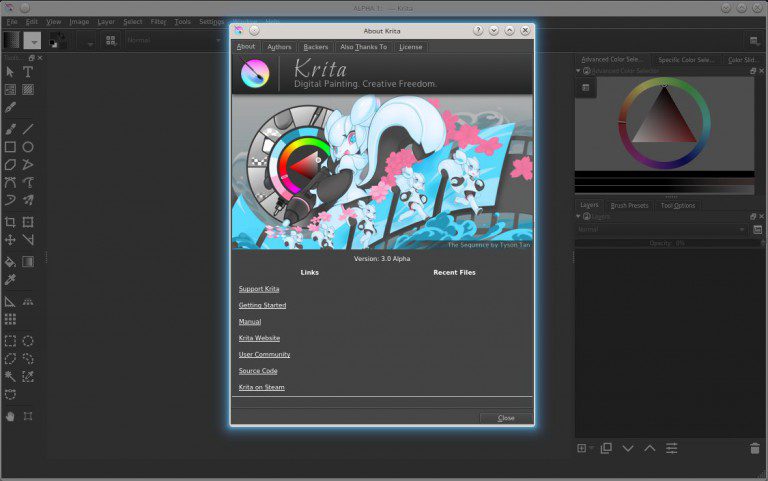The height and width of the screenshot is (481, 768).
Task: Open the Layer menu
Action: (106, 22)
